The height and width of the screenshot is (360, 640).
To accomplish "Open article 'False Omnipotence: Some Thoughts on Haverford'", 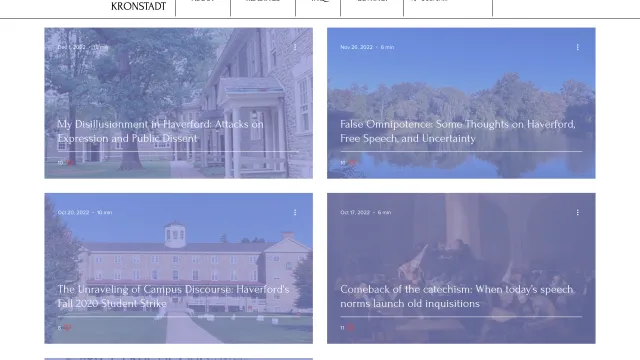I will [x=458, y=131].
